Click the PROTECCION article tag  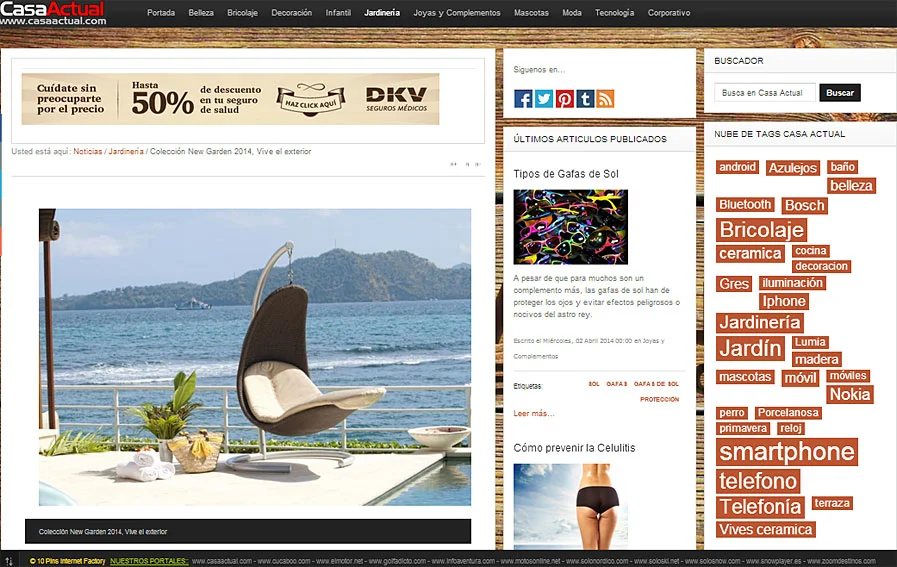pyautogui.click(x=660, y=399)
